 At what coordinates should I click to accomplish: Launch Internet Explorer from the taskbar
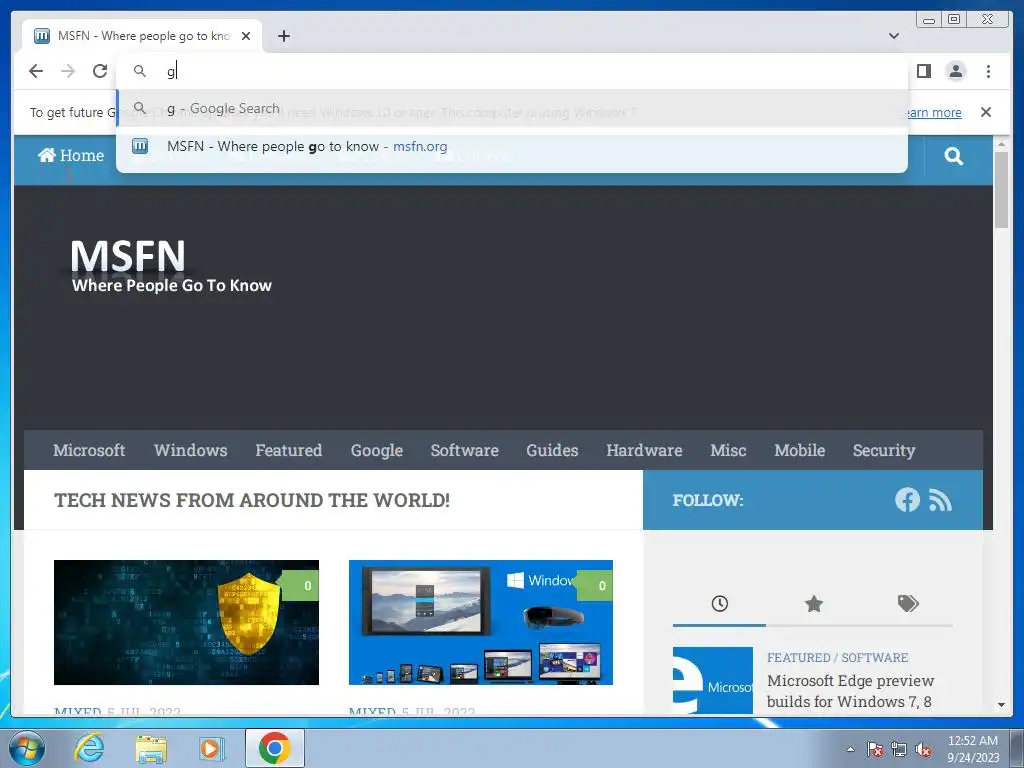click(89, 748)
